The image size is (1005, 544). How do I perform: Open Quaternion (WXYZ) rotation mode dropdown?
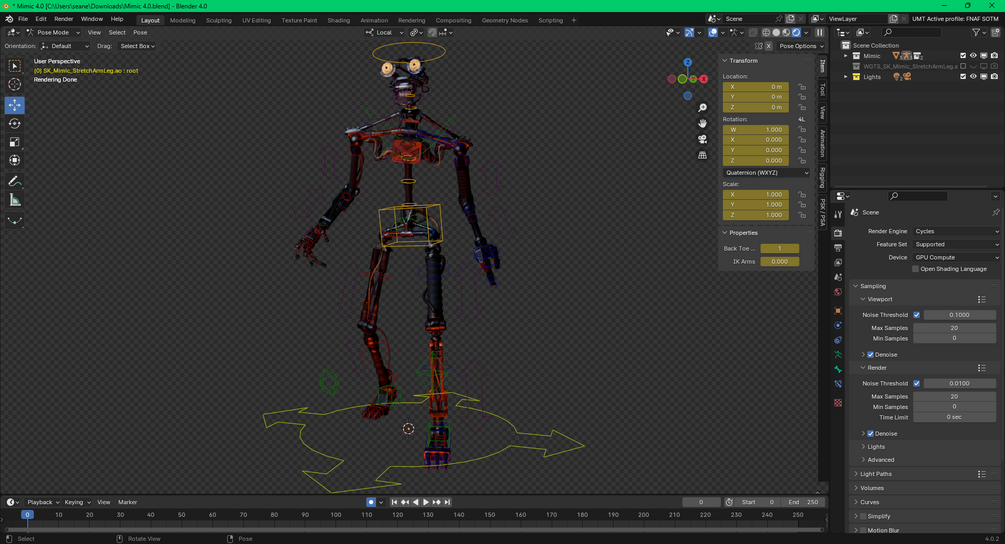(766, 172)
